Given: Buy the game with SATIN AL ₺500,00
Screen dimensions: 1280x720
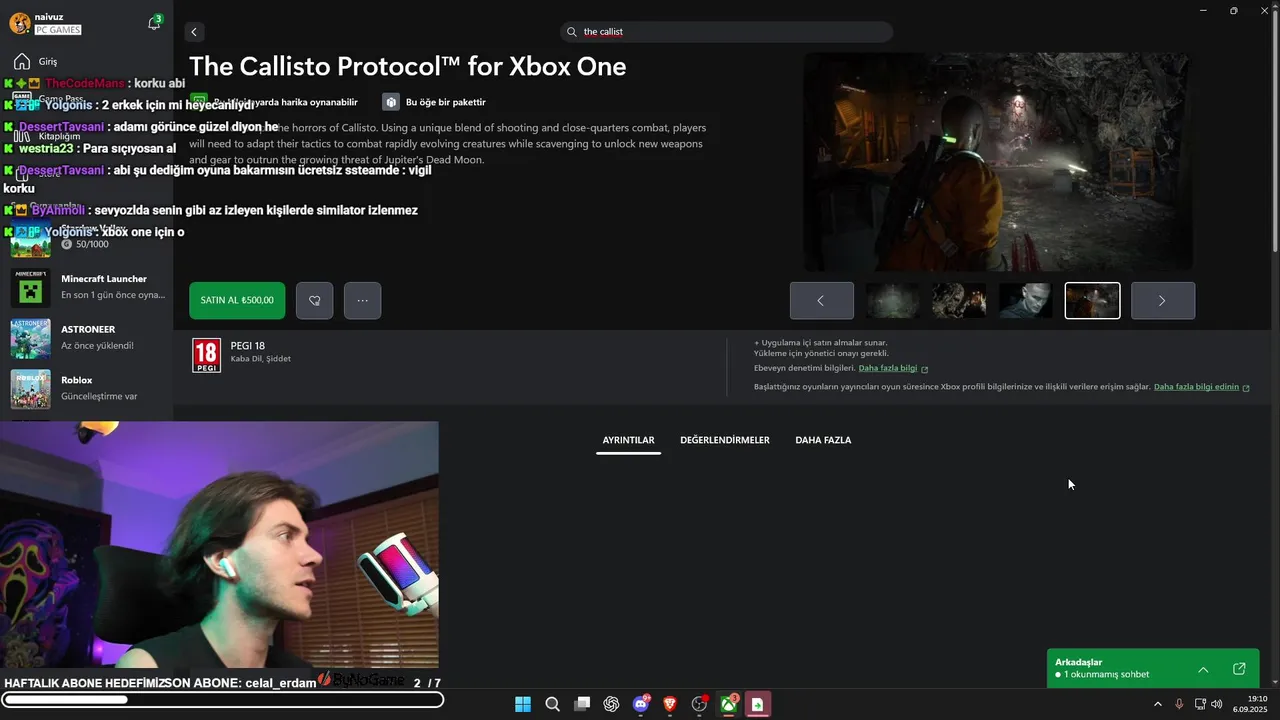Looking at the screenshot, I should tap(237, 300).
